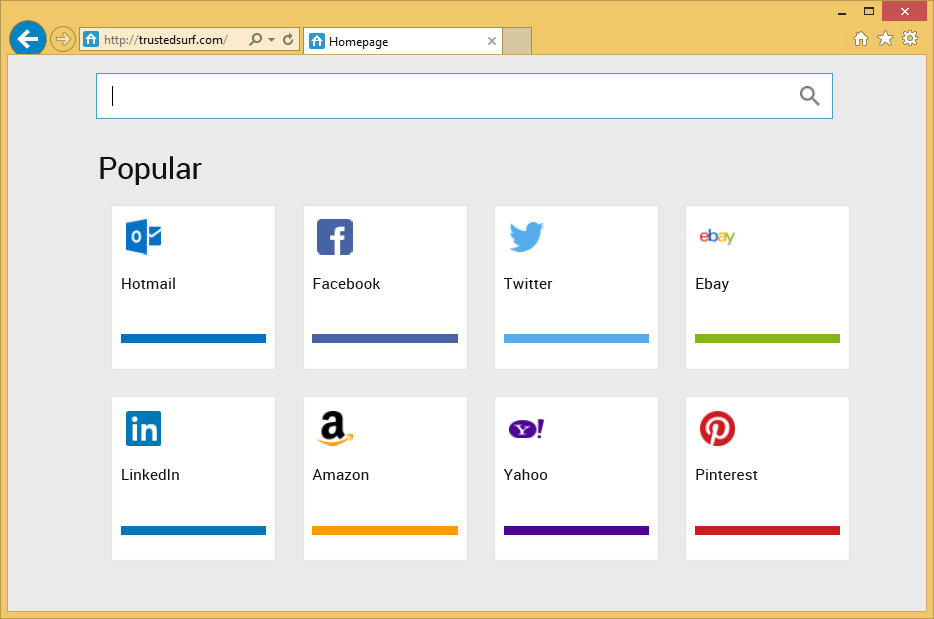Click the search magnifier in the page search box
The height and width of the screenshot is (619, 934).
pyautogui.click(x=810, y=96)
